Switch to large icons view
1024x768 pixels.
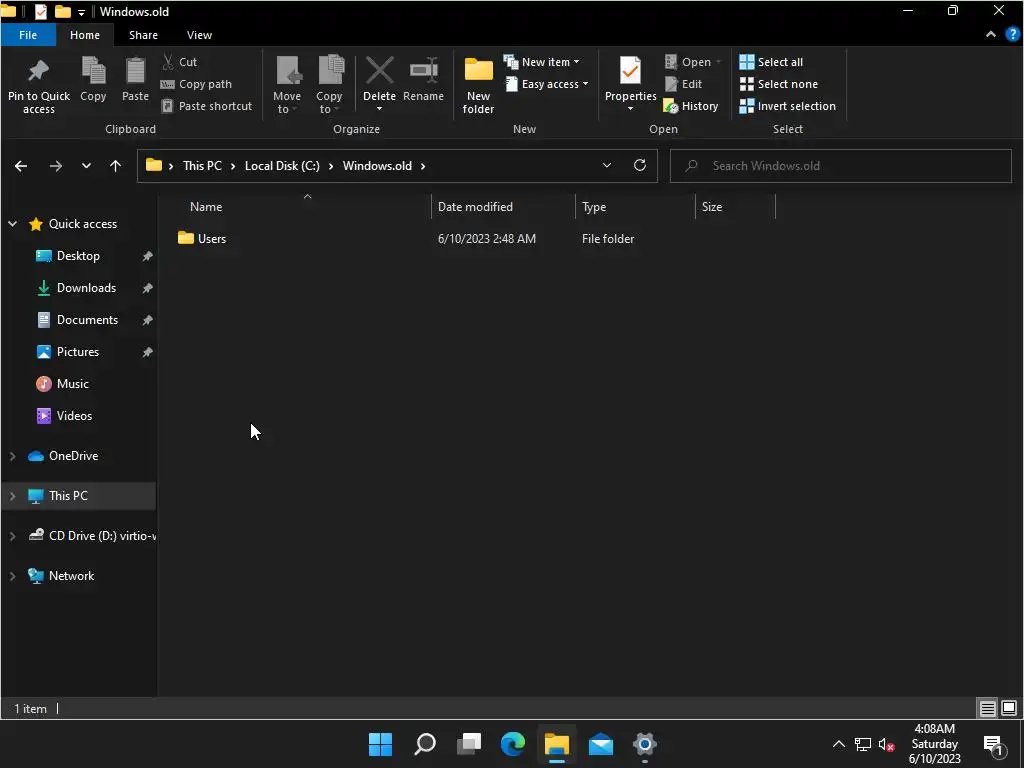point(1009,708)
